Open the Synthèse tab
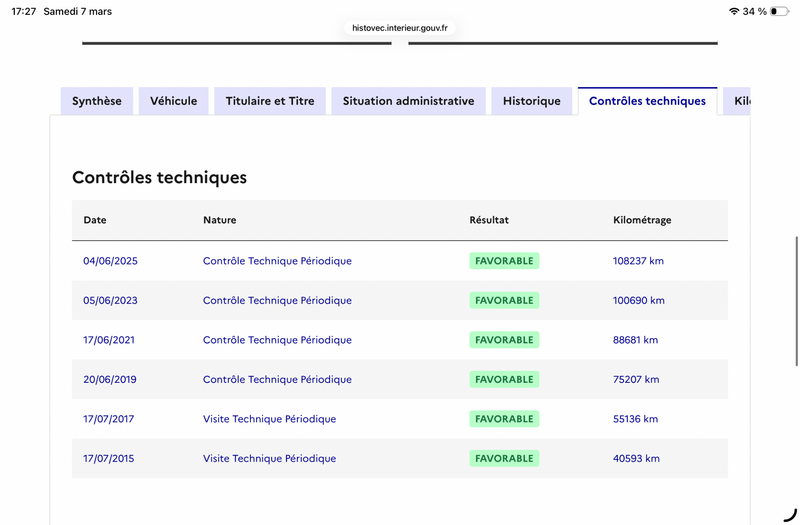The width and height of the screenshot is (800, 525). [x=97, y=101]
